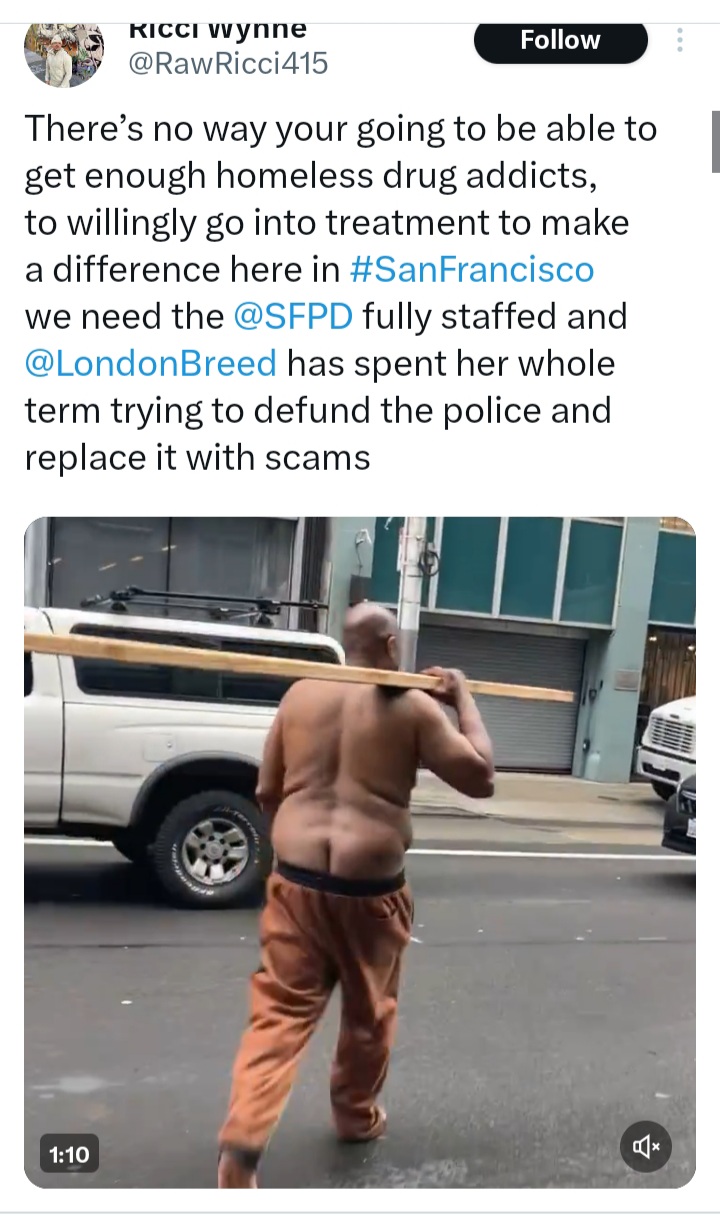Image resolution: width=720 pixels, height=1221 pixels.
Task: Click the 'to willingly go into treatment' line
Action: point(326,222)
